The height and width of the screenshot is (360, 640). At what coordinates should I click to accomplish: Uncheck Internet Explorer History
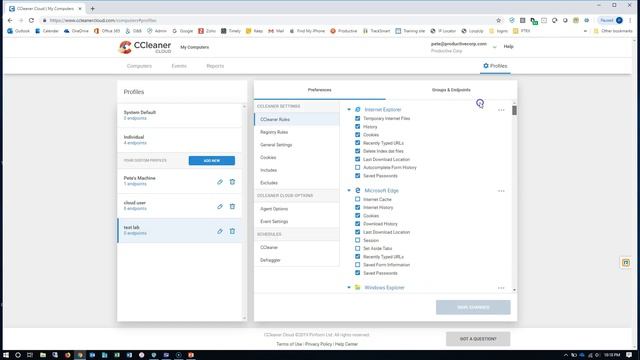pyautogui.click(x=358, y=127)
